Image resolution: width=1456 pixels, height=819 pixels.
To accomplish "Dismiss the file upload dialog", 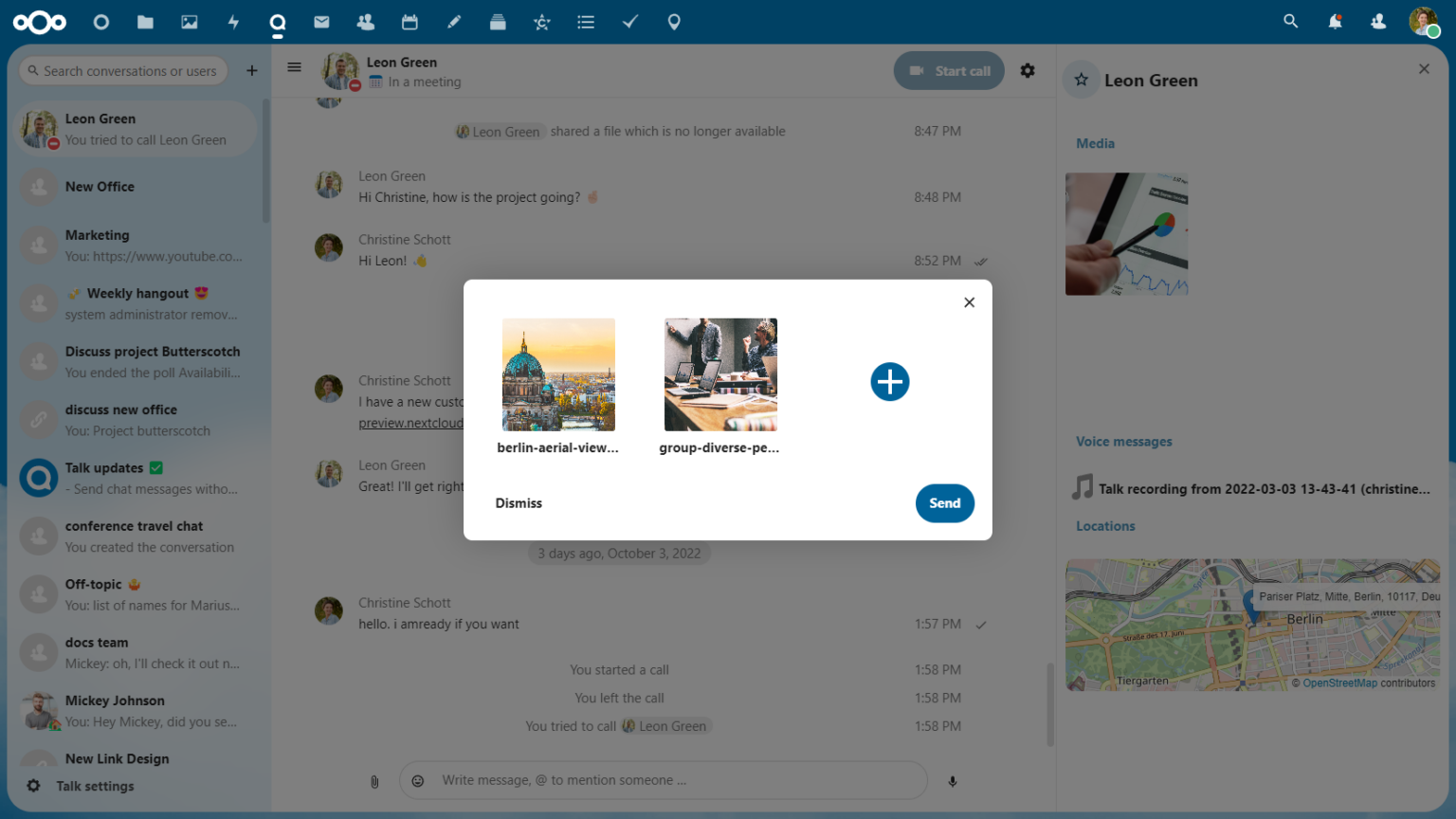I will [519, 503].
